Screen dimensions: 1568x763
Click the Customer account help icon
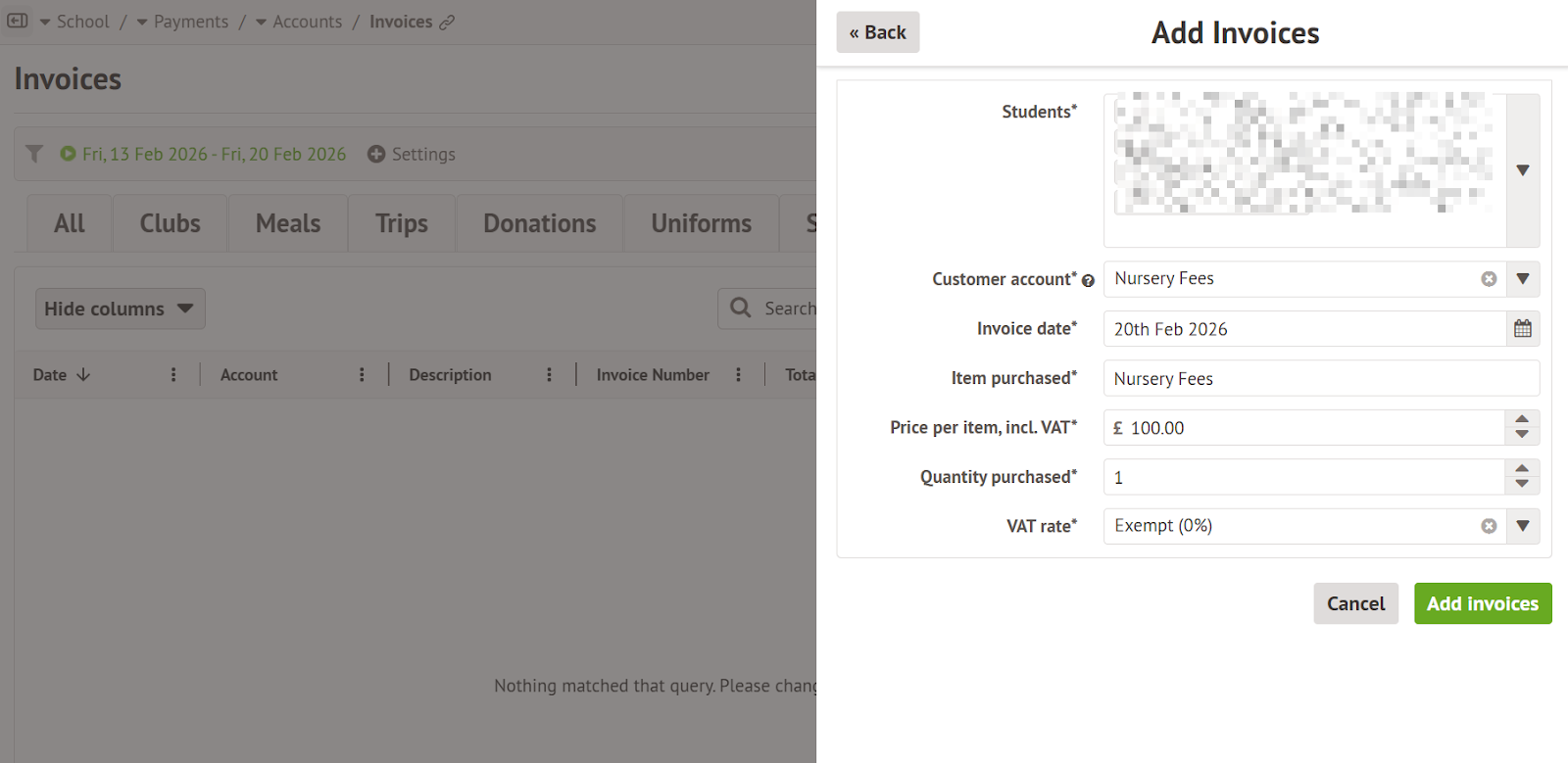click(1088, 281)
